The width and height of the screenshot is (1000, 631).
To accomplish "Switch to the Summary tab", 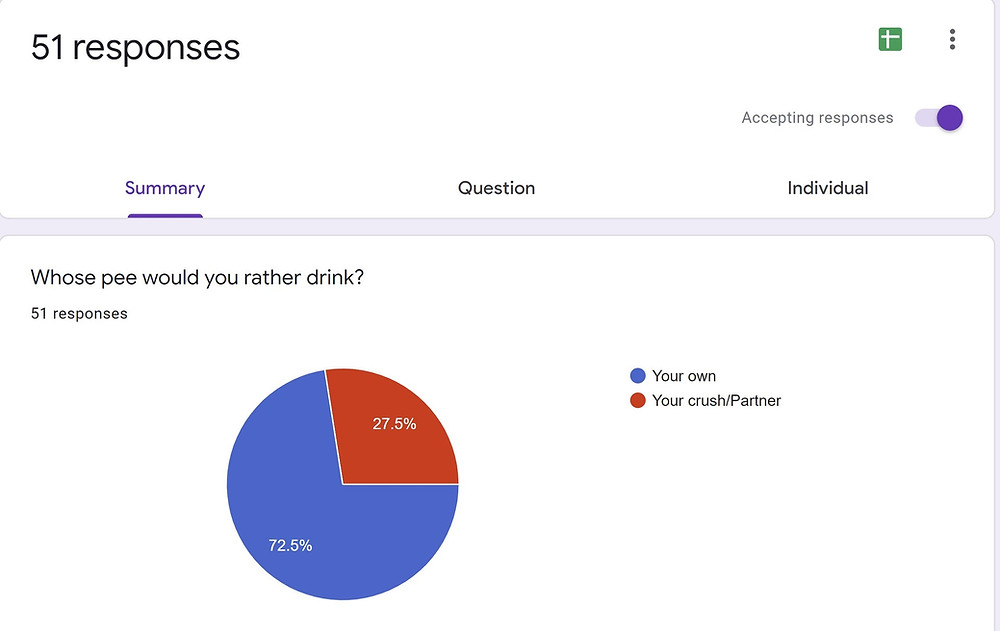I will (165, 188).
